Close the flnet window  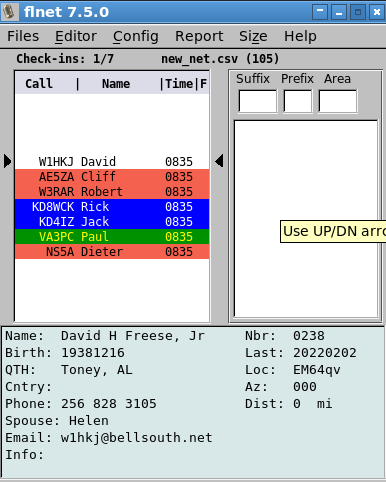pos(377,12)
